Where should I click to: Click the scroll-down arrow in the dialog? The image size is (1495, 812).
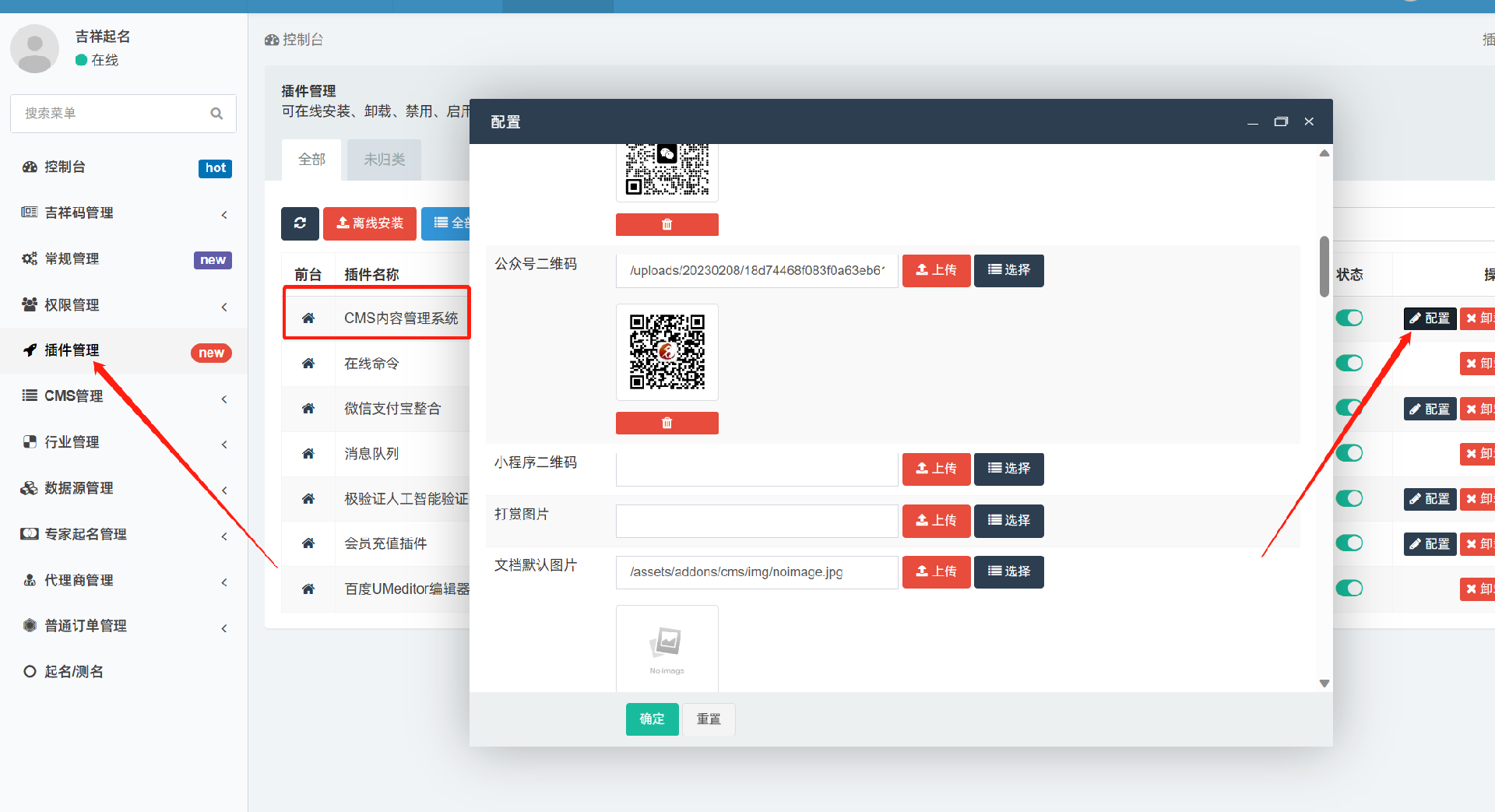point(1324,684)
